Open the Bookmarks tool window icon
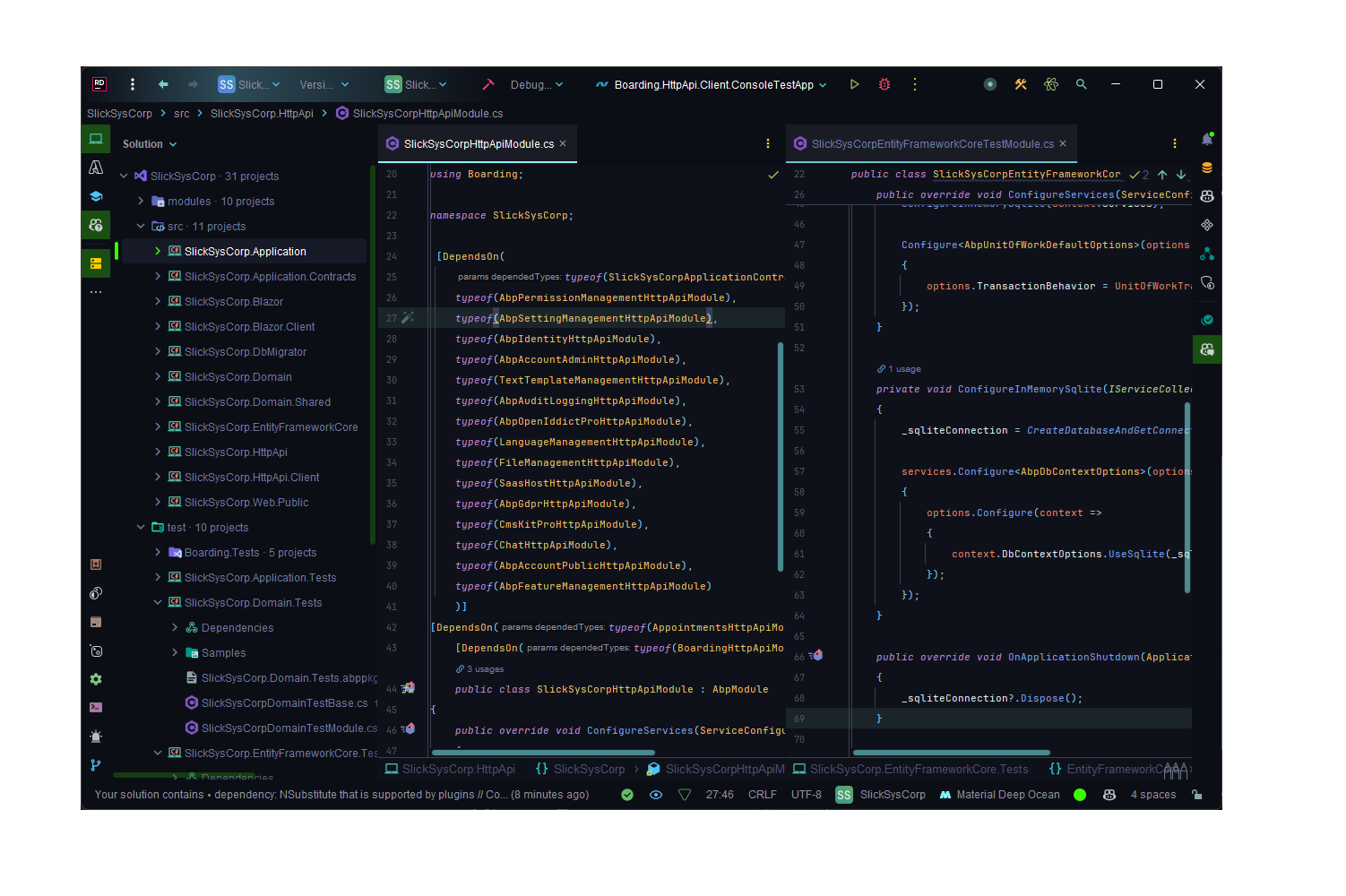 click(x=96, y=564)
